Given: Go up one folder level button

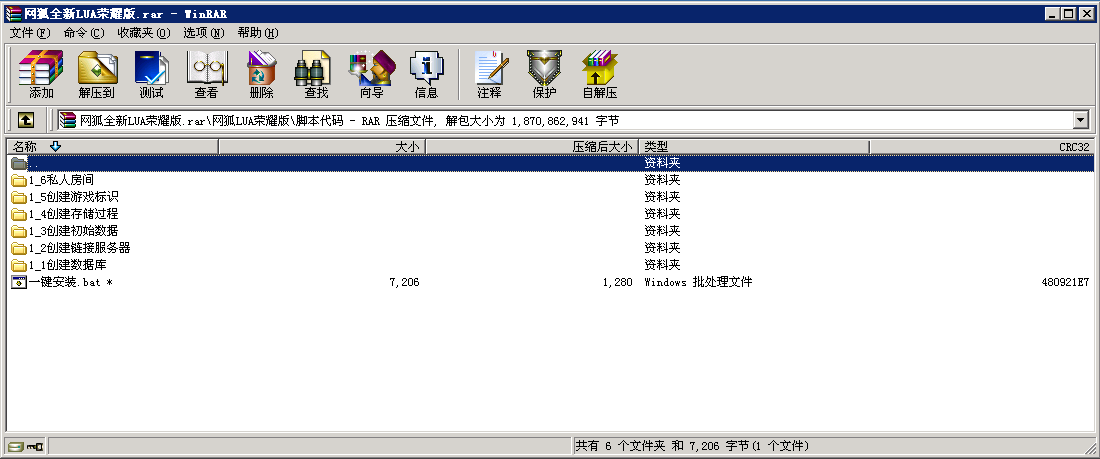Looking at the screenshot, I should point(25,120).
